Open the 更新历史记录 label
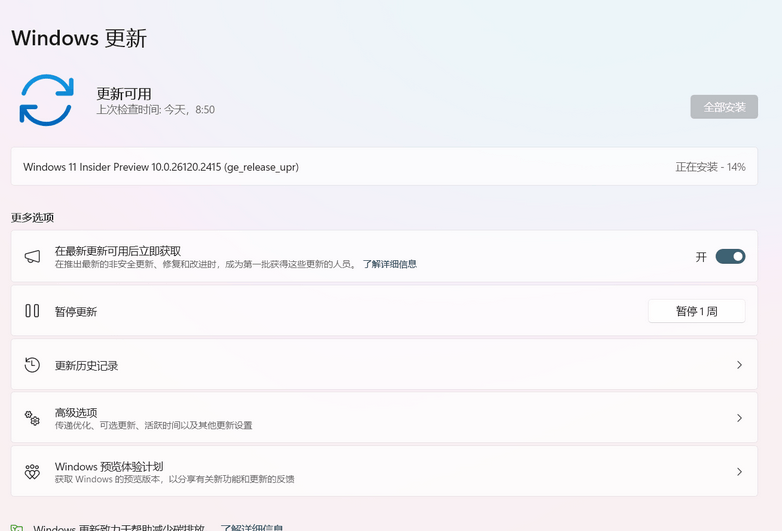This screenshot has height=531, width=782. tap(86, 365)
